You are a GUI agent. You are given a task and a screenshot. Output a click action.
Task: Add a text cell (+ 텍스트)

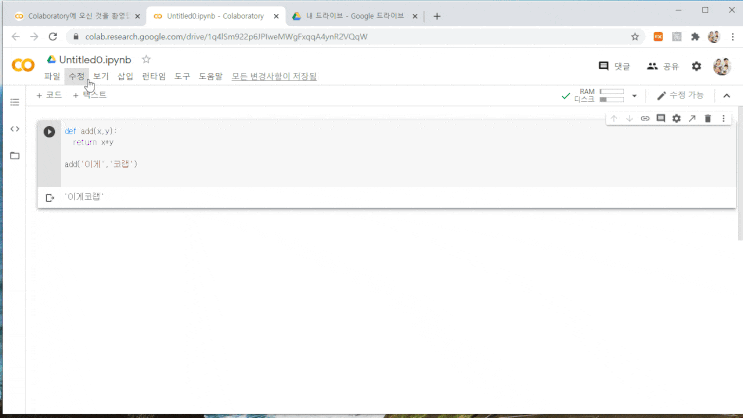coord(90,95)
